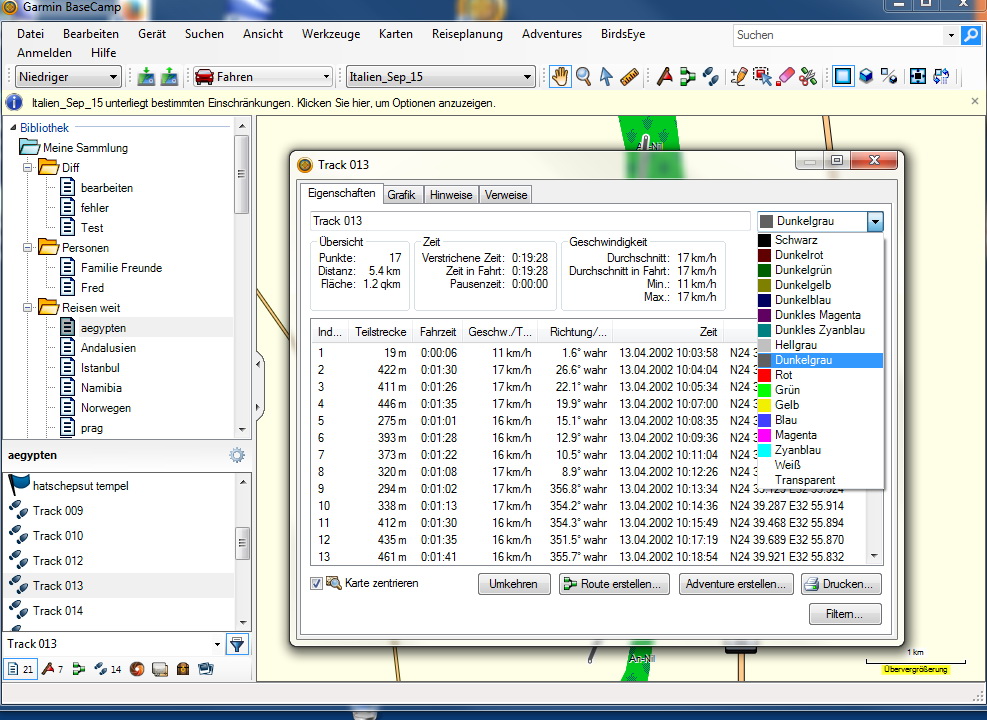
Task: Select the hatschepsut tempel waypoint
Action: [81, 486]
